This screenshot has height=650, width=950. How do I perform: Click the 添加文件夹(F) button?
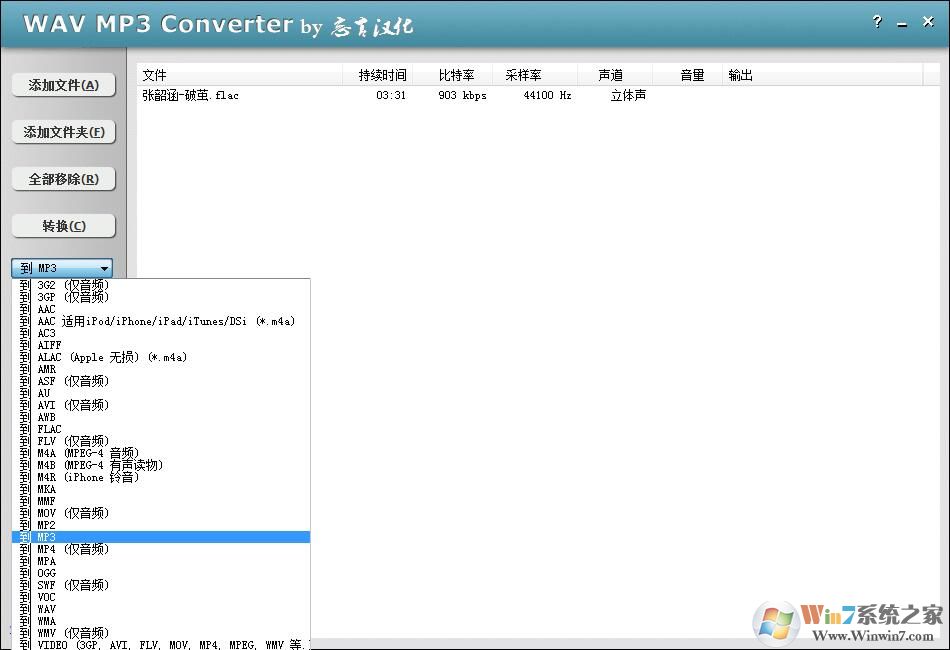(x=63, y=132)
